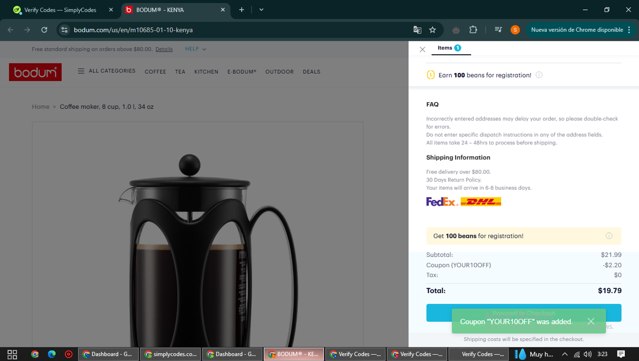Click the blue checkout button

[x=524, y=313]
